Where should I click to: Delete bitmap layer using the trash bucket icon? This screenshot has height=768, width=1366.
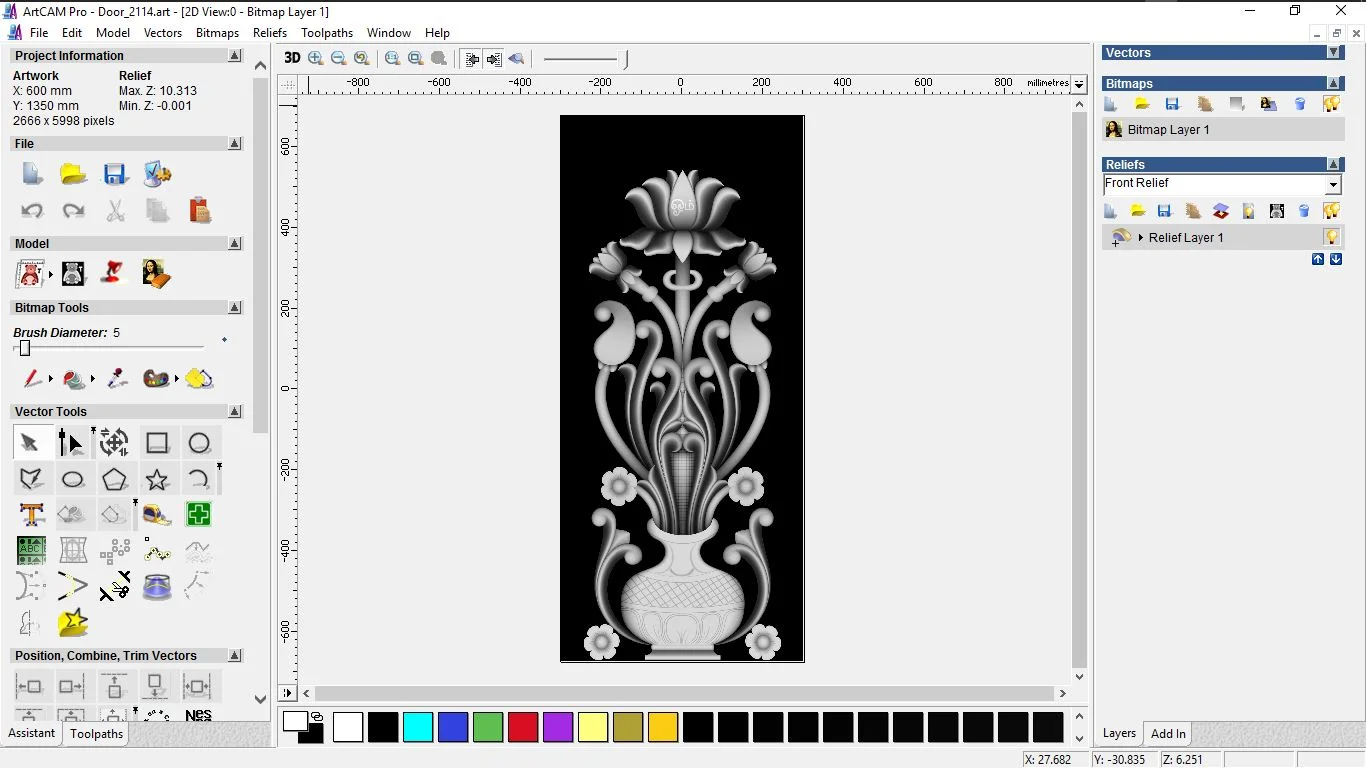tap(1300, 104)
